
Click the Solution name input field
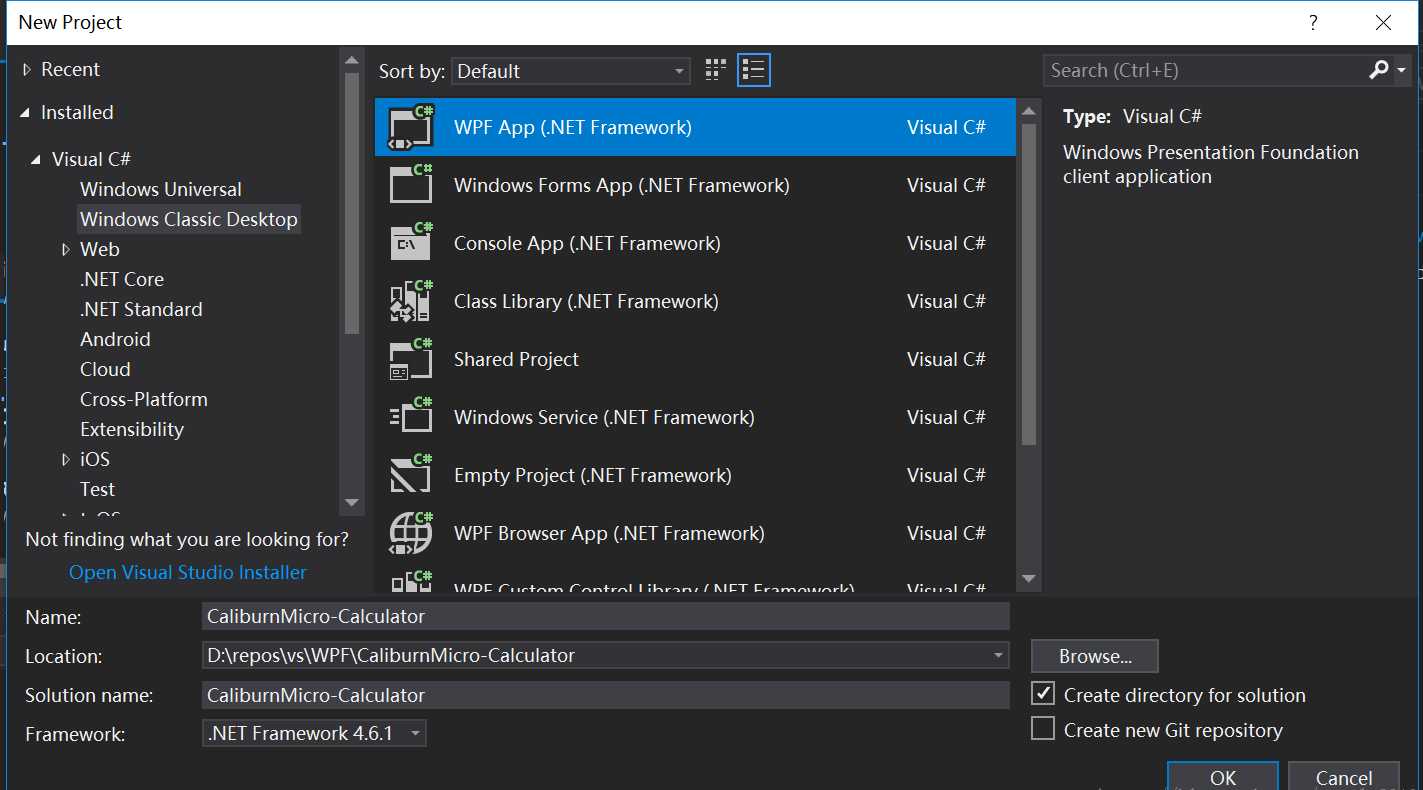point(605,695)
